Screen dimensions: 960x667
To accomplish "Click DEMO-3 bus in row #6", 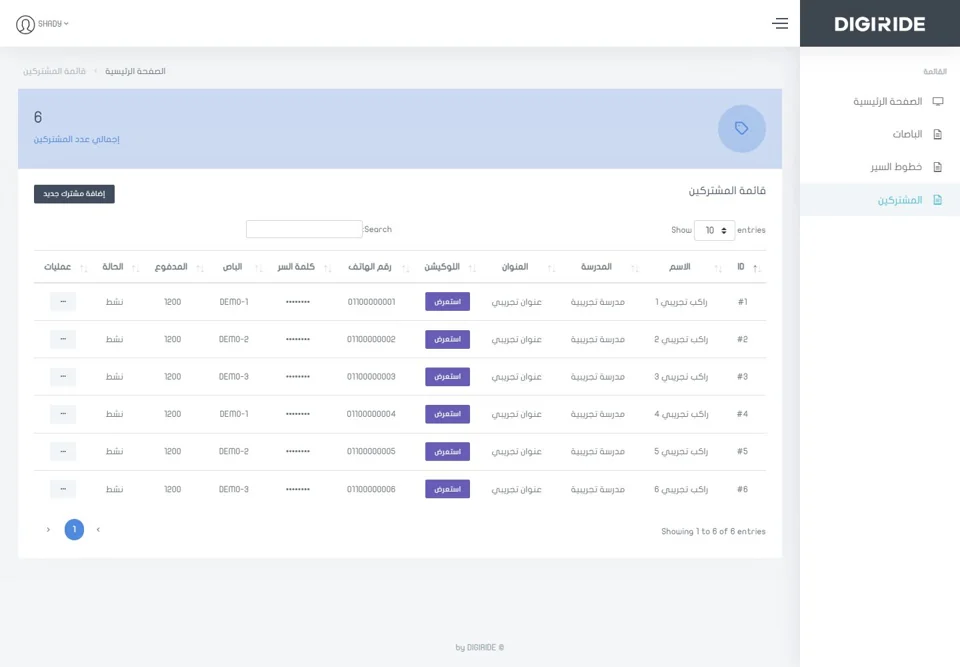I will tap(234, 489).
